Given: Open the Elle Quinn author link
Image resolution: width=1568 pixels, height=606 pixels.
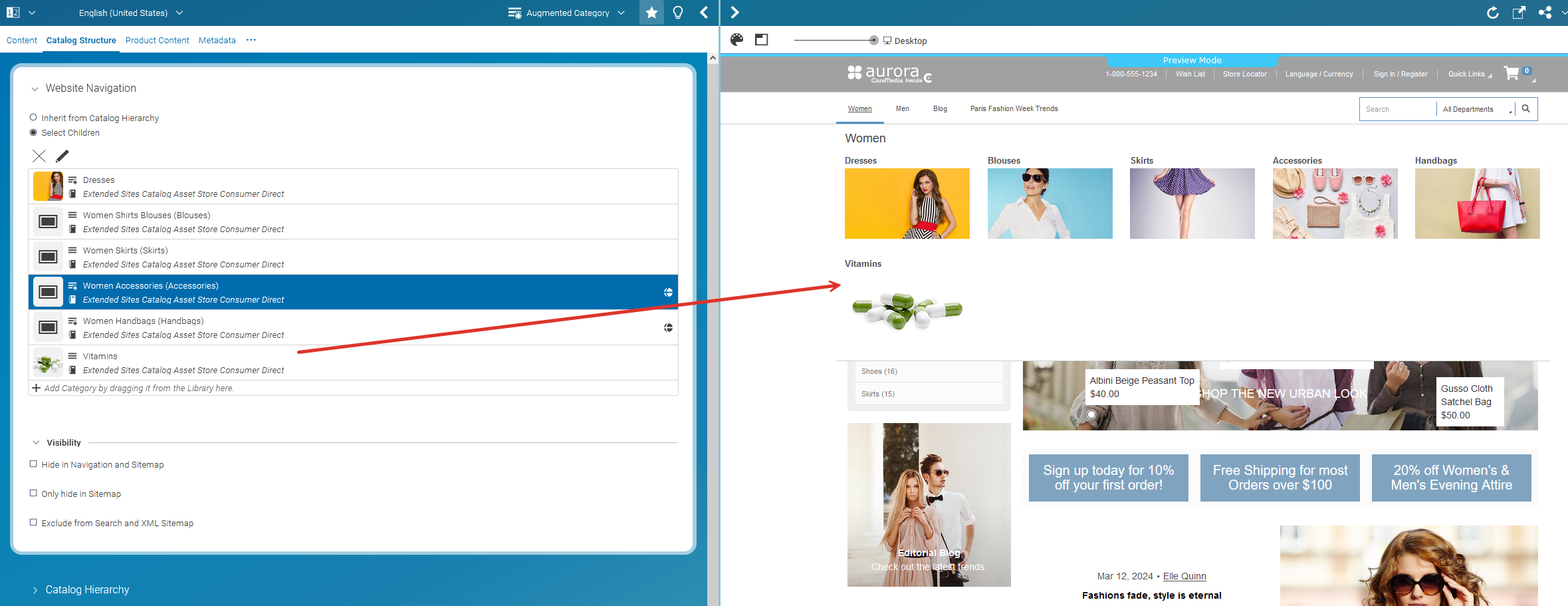Looking at the screenshot, I should [1184, 576].
